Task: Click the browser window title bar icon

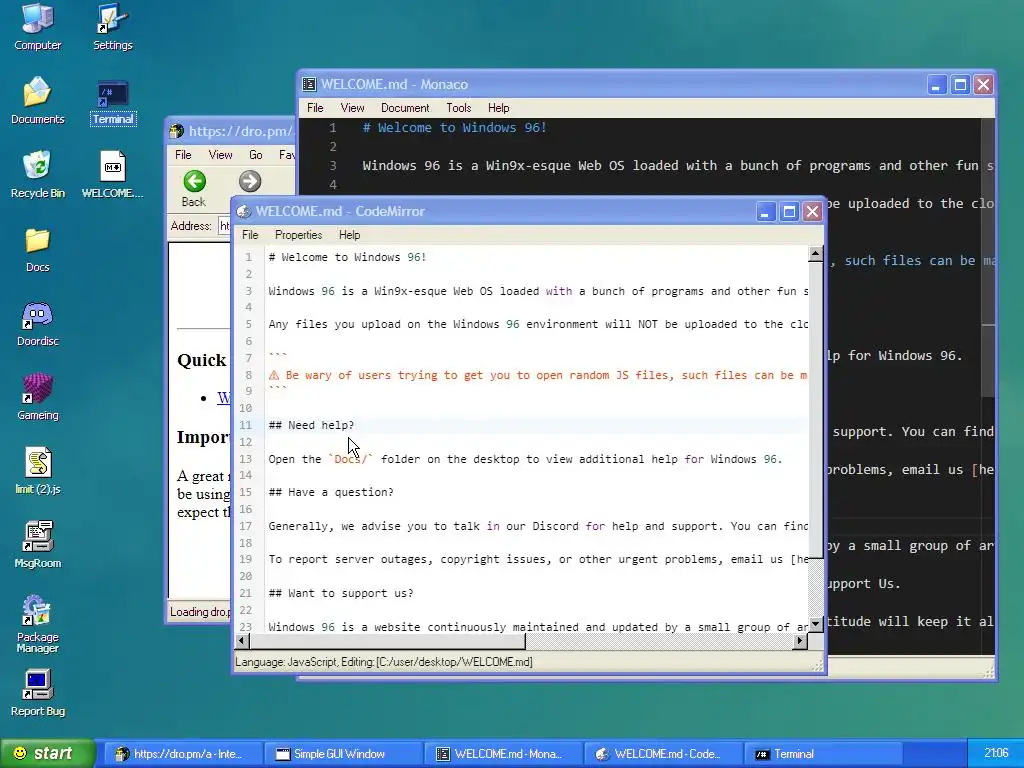Action: click(x=176, y=131)
